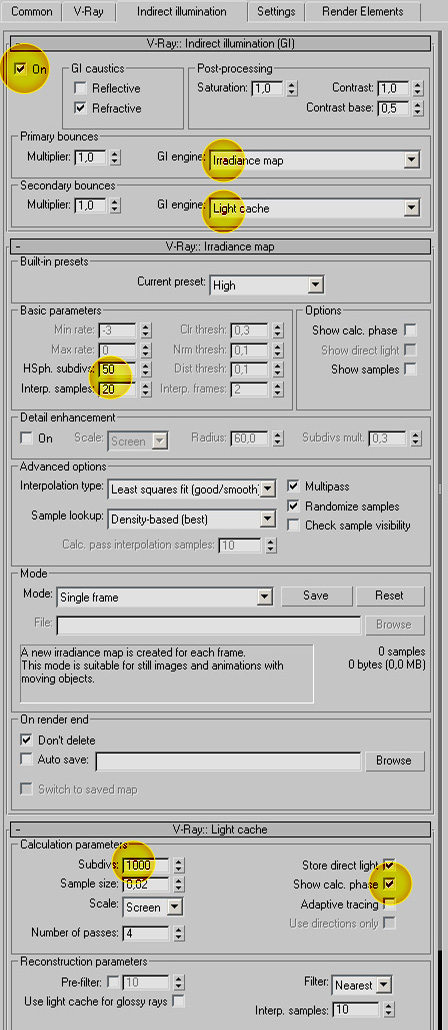Click the Contrast base spinner arrows
Viewport: 448px width, 1030px height.
[x=417, y=108]
